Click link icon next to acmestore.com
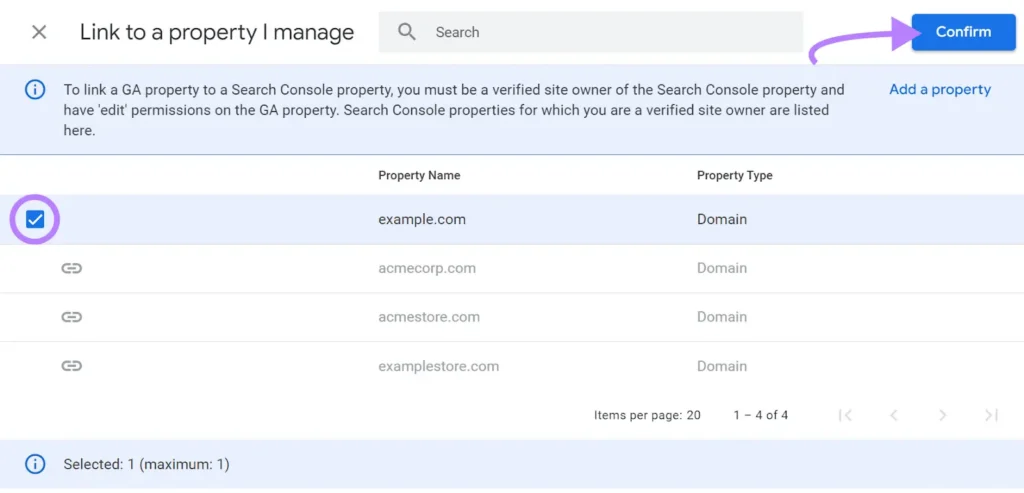The height and width of the screenshot is (493, 1024). (x=71, y=317)
